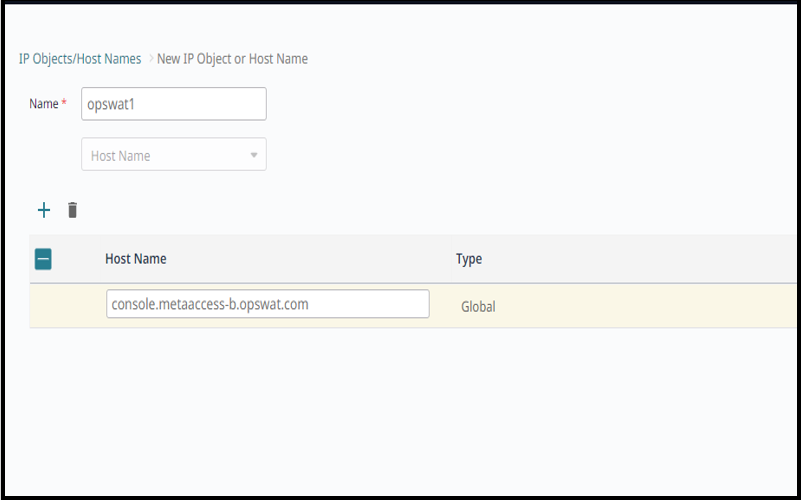This screenshot has width=801, height=500.
Task: Click the trash icon to delete selected entries
Action: (73, 210)
